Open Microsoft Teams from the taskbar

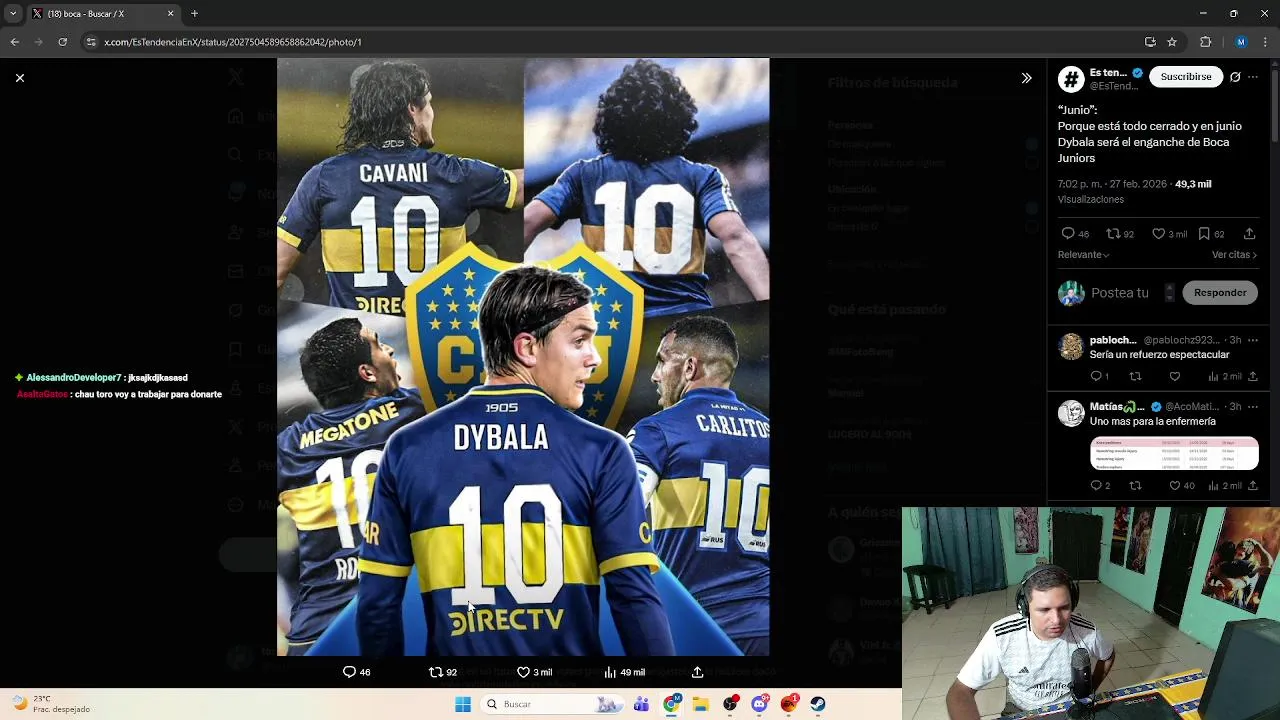point(641,704)
